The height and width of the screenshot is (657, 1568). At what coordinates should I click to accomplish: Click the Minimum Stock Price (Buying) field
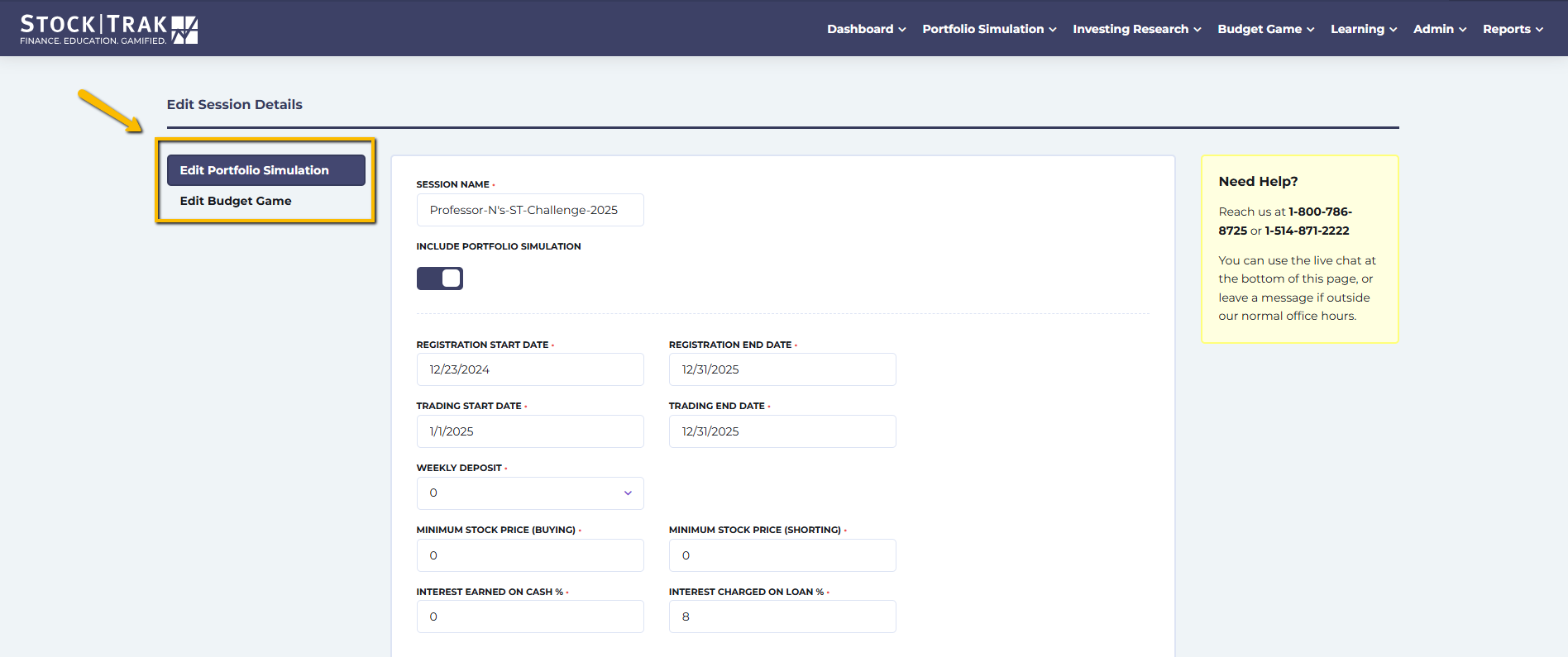point(530,555)
